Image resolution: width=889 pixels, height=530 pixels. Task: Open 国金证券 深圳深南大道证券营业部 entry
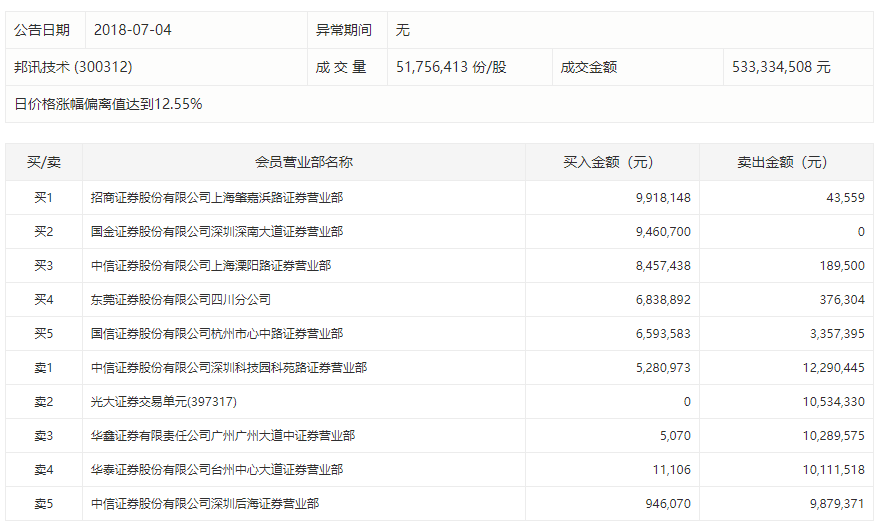point(216,232)
